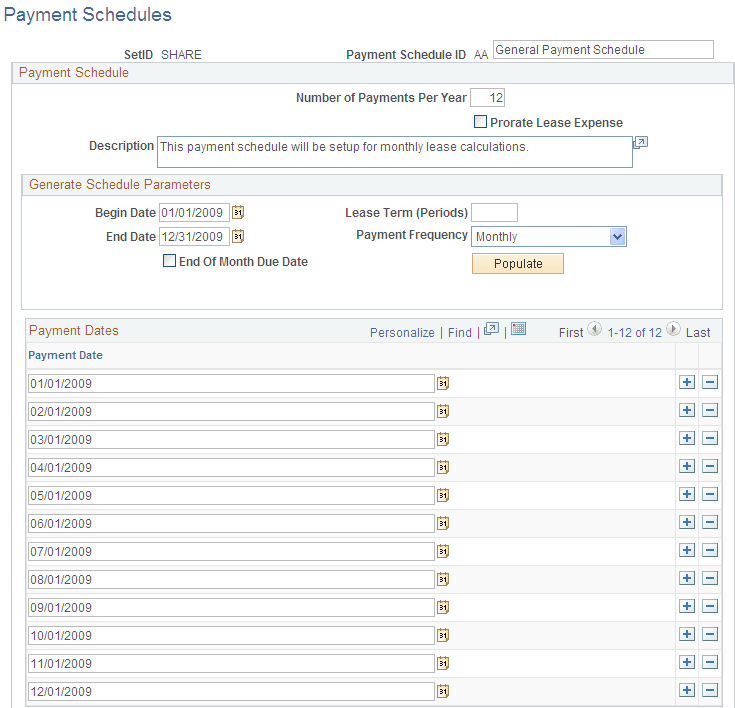Image resolution: width=735 pixels, height=708 pixels.
Task: Add a row after 02/01/2009
Action: coord(687,410)
